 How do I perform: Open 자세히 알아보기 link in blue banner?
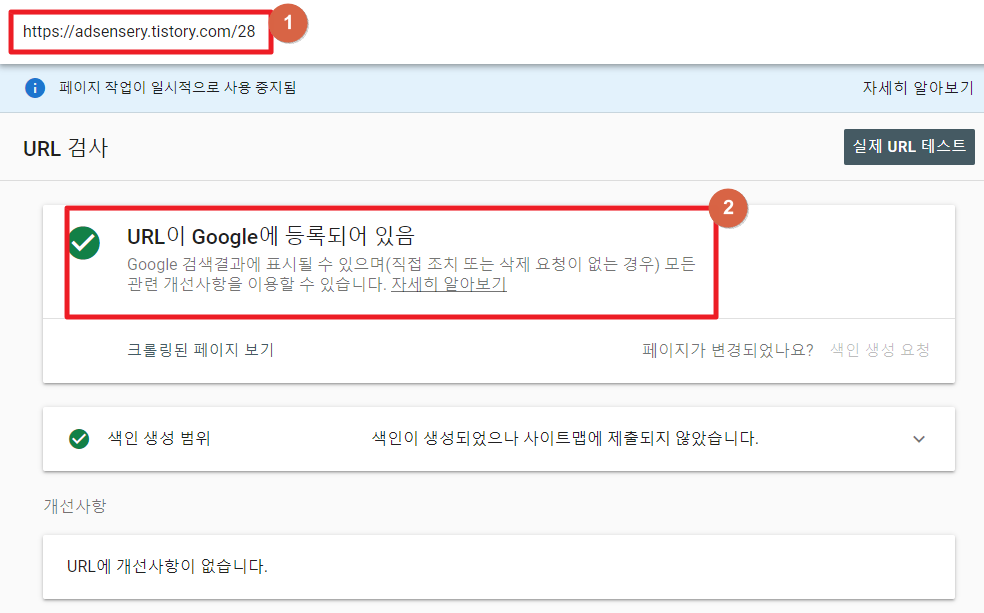point(918,88)
